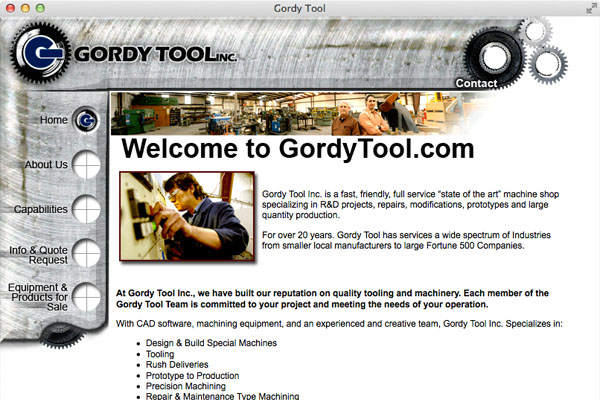Click the crosshair circle next to About Us
The height and width of the screenshot is (400, 600).
tap(86, 165)
